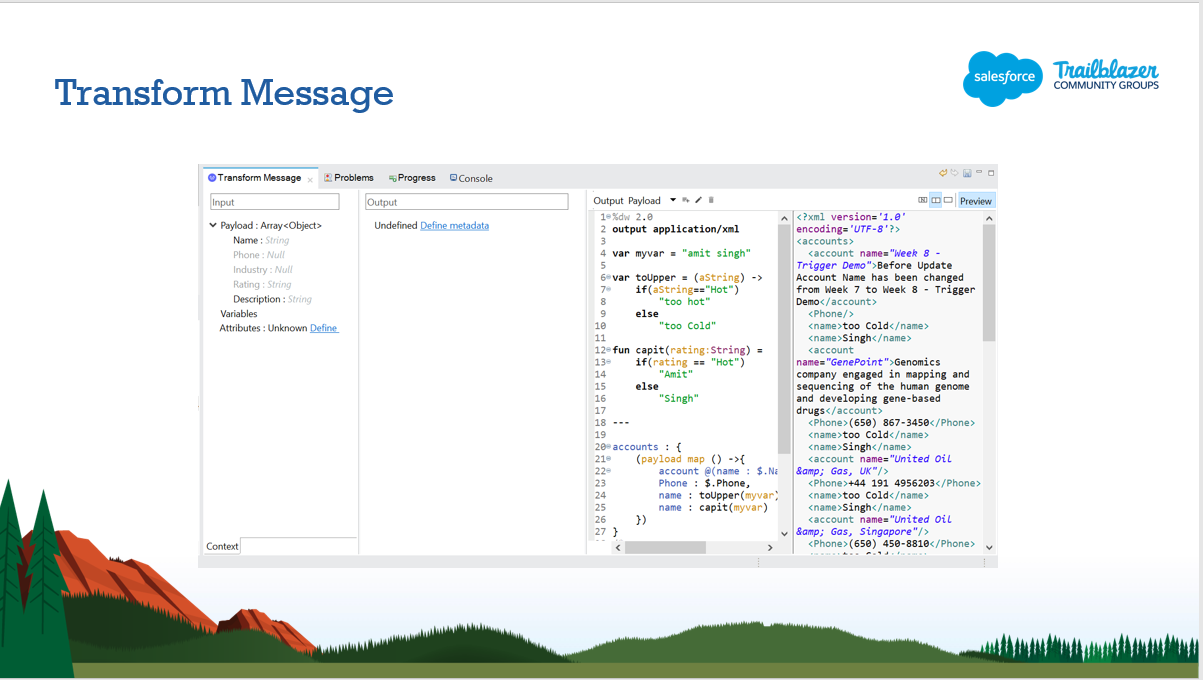
Task: Toggle the Preview button
Action: coord(975,201)
